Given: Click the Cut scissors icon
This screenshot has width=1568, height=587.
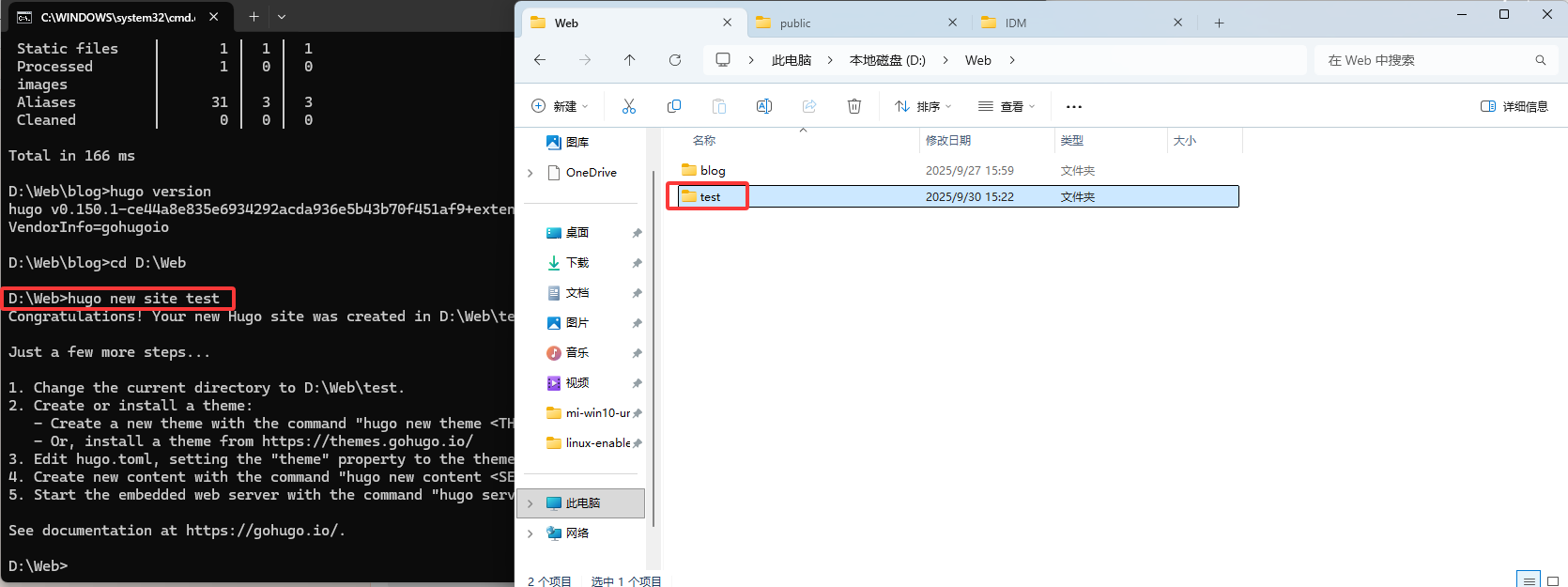Looking at the screenshot, I should (x=629, y=106).
